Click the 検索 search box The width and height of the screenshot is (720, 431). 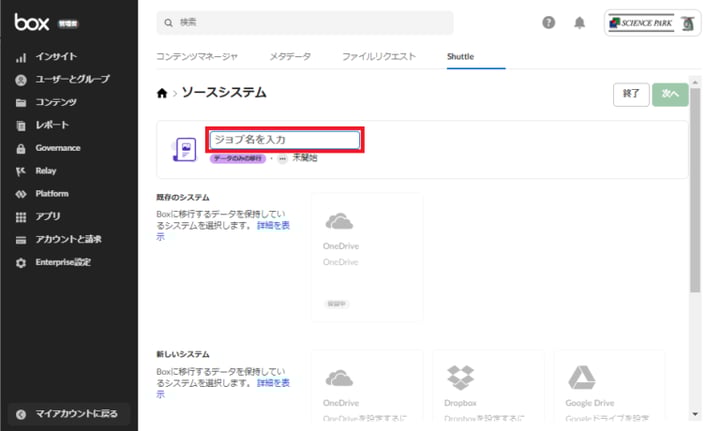tap(305, 22)
